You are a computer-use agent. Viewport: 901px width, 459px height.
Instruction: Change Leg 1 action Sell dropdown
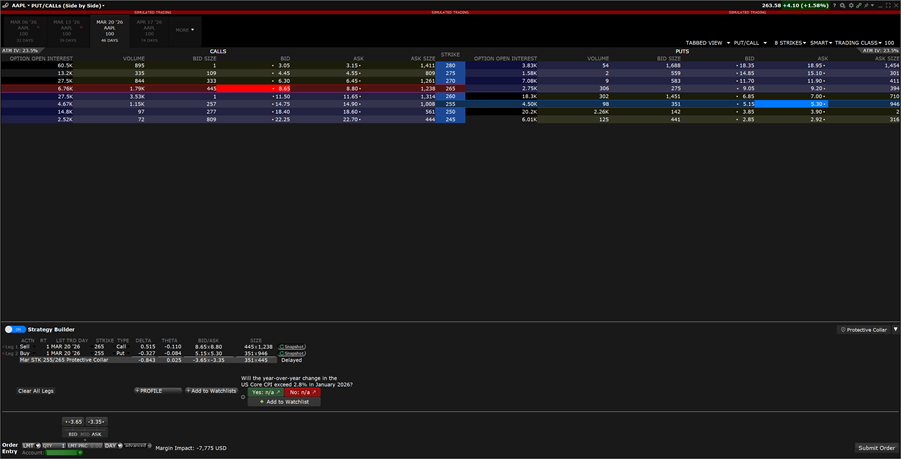pos(27,346)
